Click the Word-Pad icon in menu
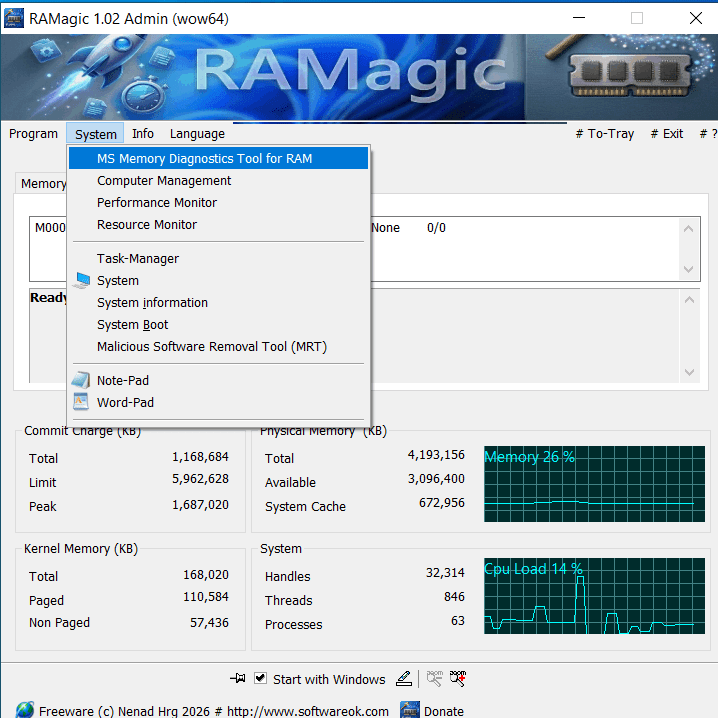718x718 pixels. (81, 402)
